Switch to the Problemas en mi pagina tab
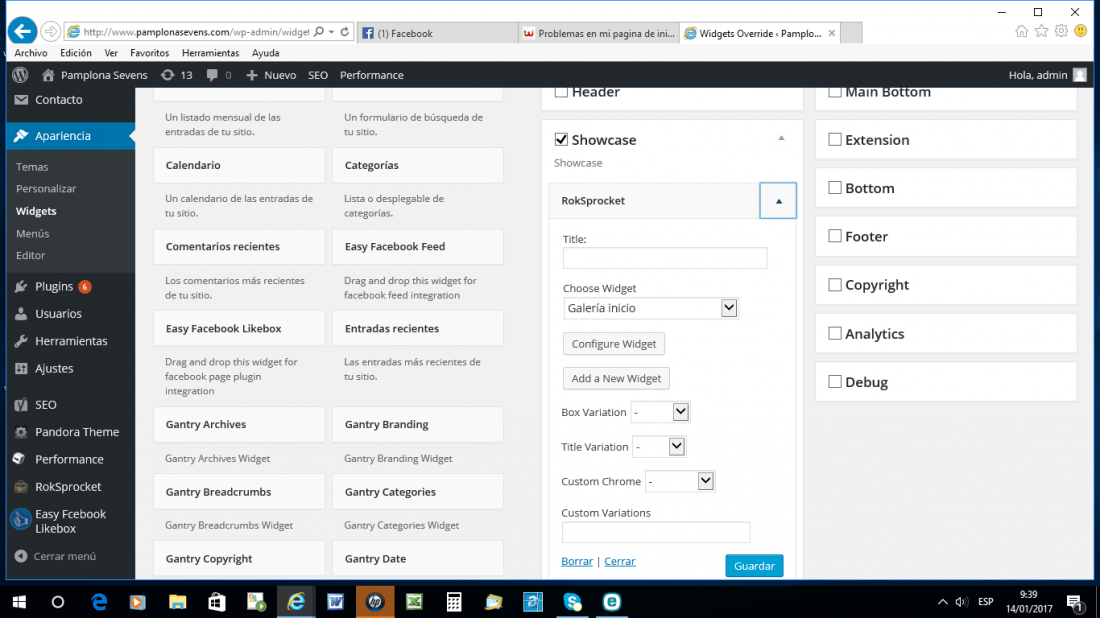The image size is (1100, 618). pyautogui.click(x=599, y=33)
